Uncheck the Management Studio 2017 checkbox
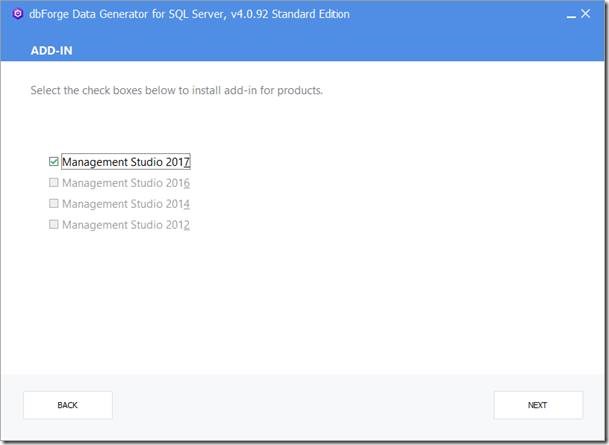Screen dimensions: 609x445 pyautogui.click(x=54, y=162)
